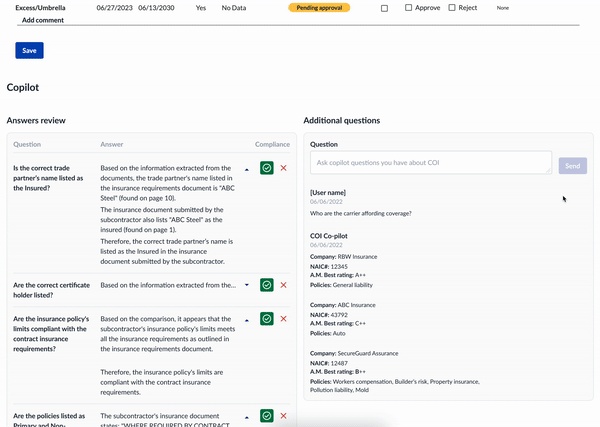This screenshot has width=600, height=427.
Task: Reject the Primary and Non-contributory answer
Action: click(284, 416)
